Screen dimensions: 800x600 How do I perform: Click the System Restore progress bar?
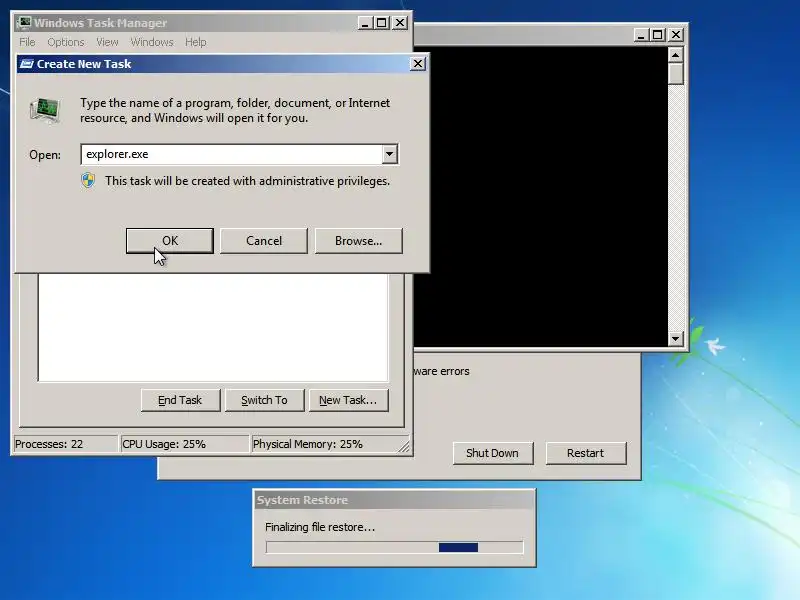[394, 547]
